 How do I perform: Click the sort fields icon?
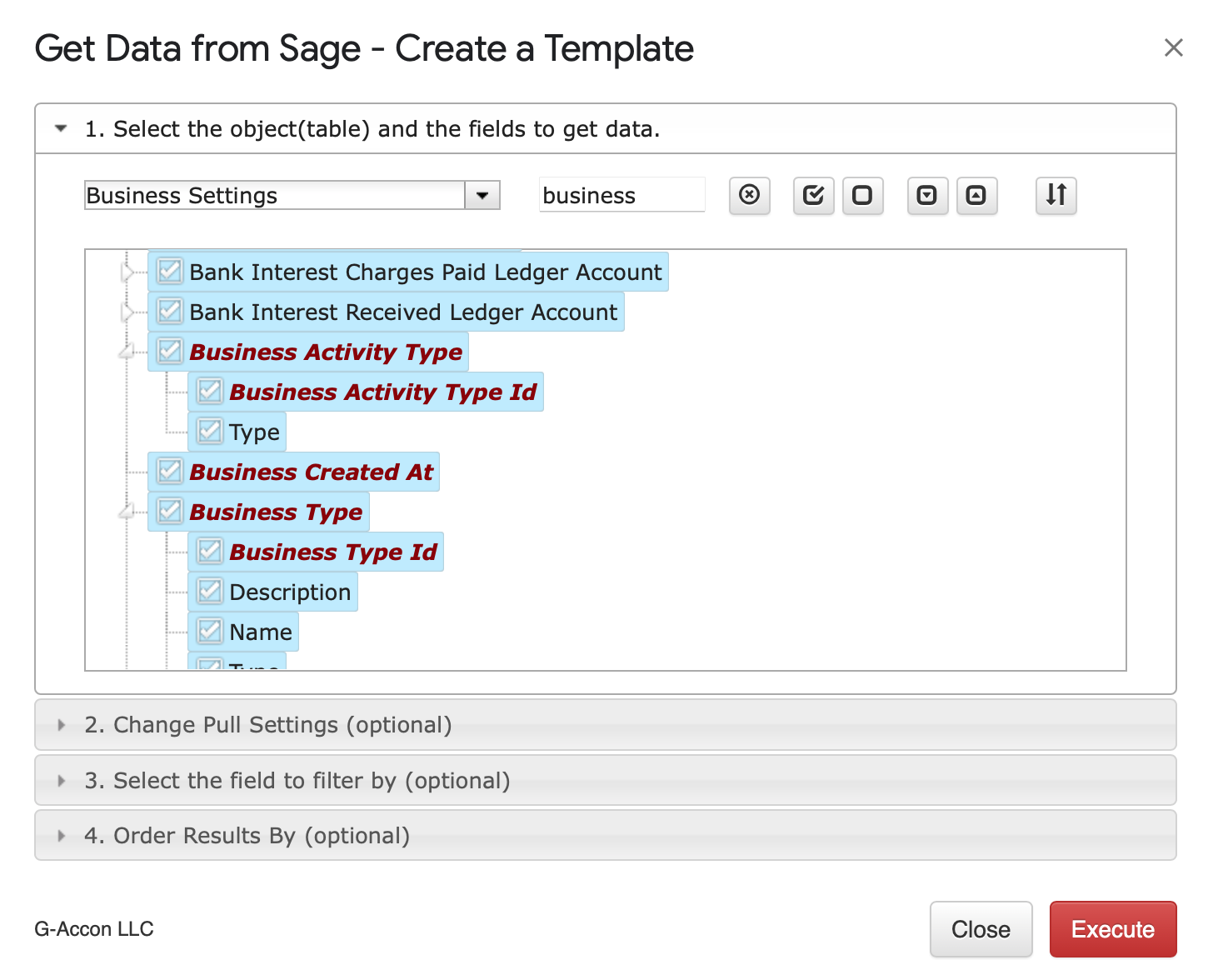click(x=1056, y=196)
